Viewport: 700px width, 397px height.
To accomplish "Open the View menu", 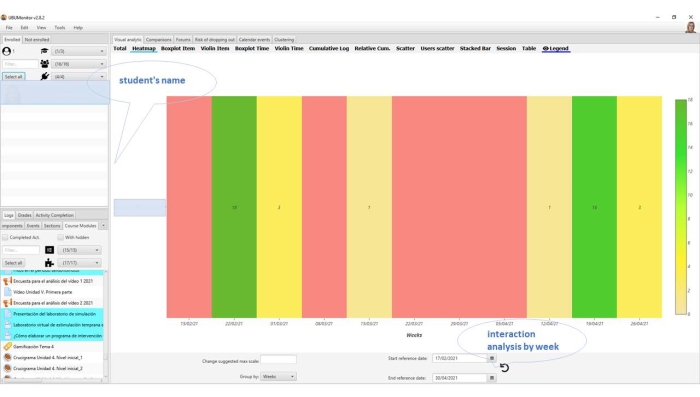I will [41, 28].
